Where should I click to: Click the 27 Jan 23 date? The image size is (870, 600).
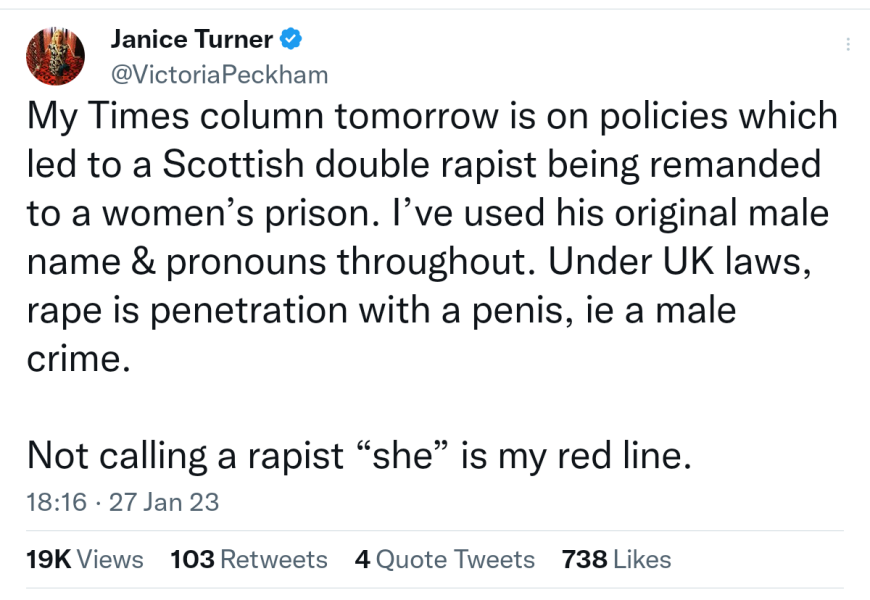(163, 502)
